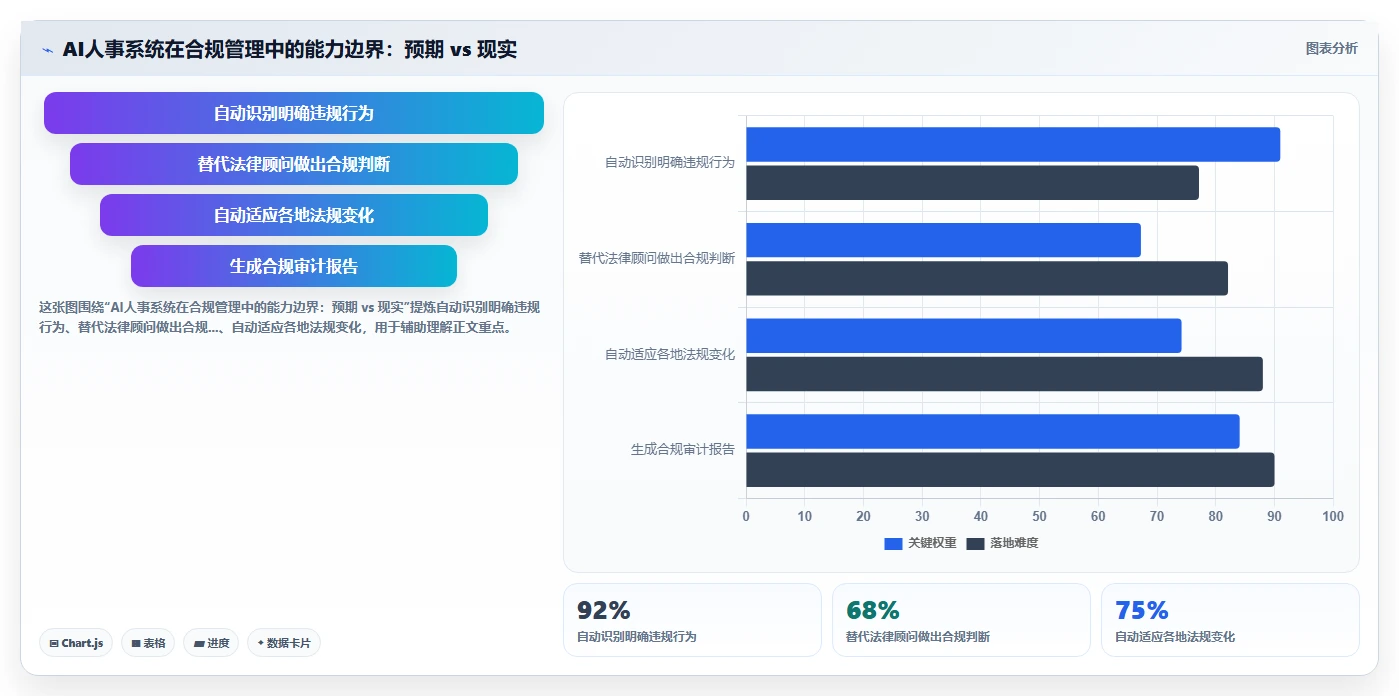1399x696 pixels.
Task: Select funnel stage 自动识别明确违规行为
Action: tap(294, 113)
